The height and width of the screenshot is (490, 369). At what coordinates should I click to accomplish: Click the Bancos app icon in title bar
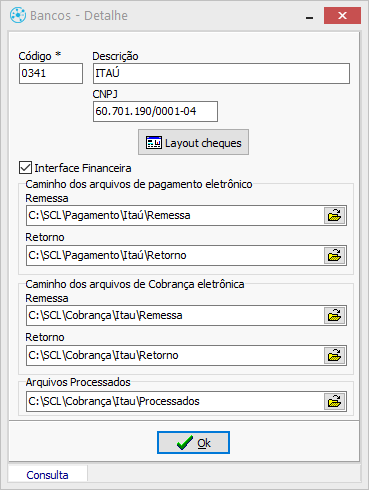(x=18, y=15)
